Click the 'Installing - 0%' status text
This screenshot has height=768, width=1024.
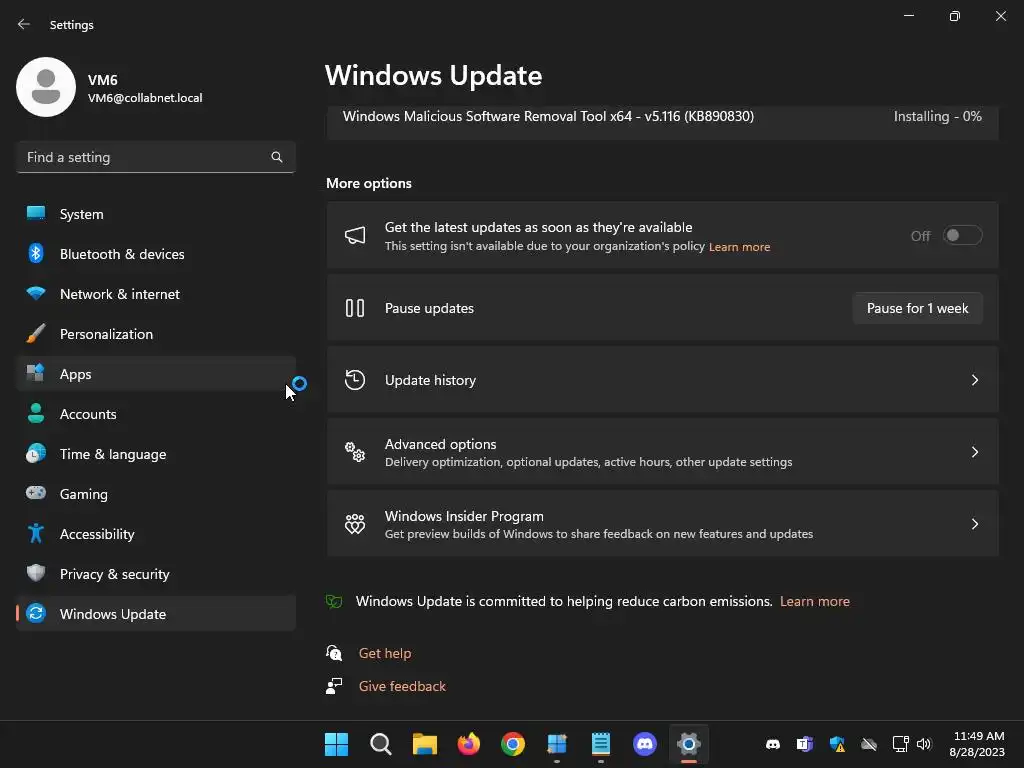(937, 116)
